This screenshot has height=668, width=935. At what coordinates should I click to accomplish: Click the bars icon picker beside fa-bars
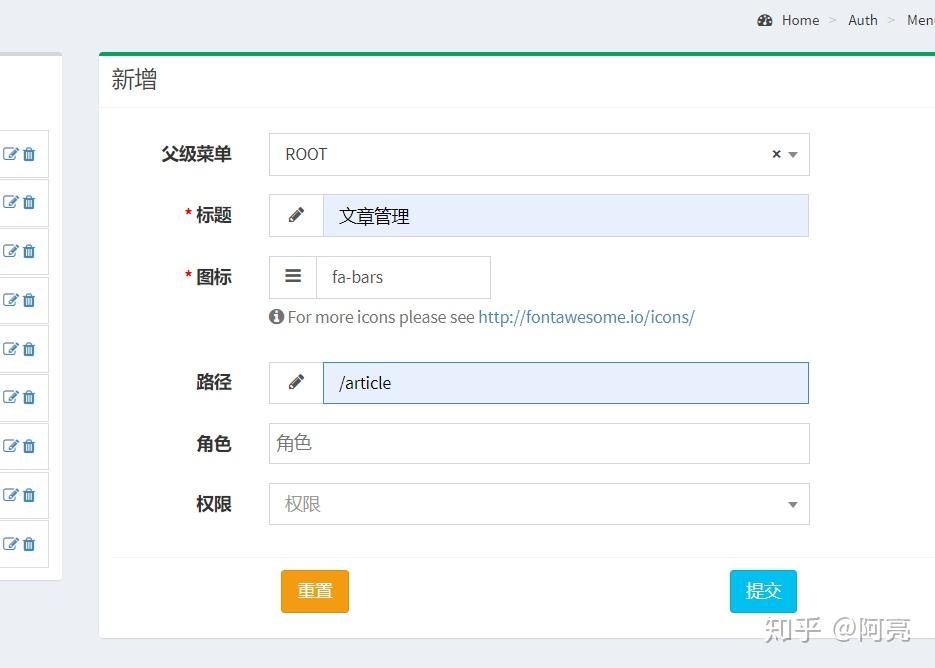(293, 277)
